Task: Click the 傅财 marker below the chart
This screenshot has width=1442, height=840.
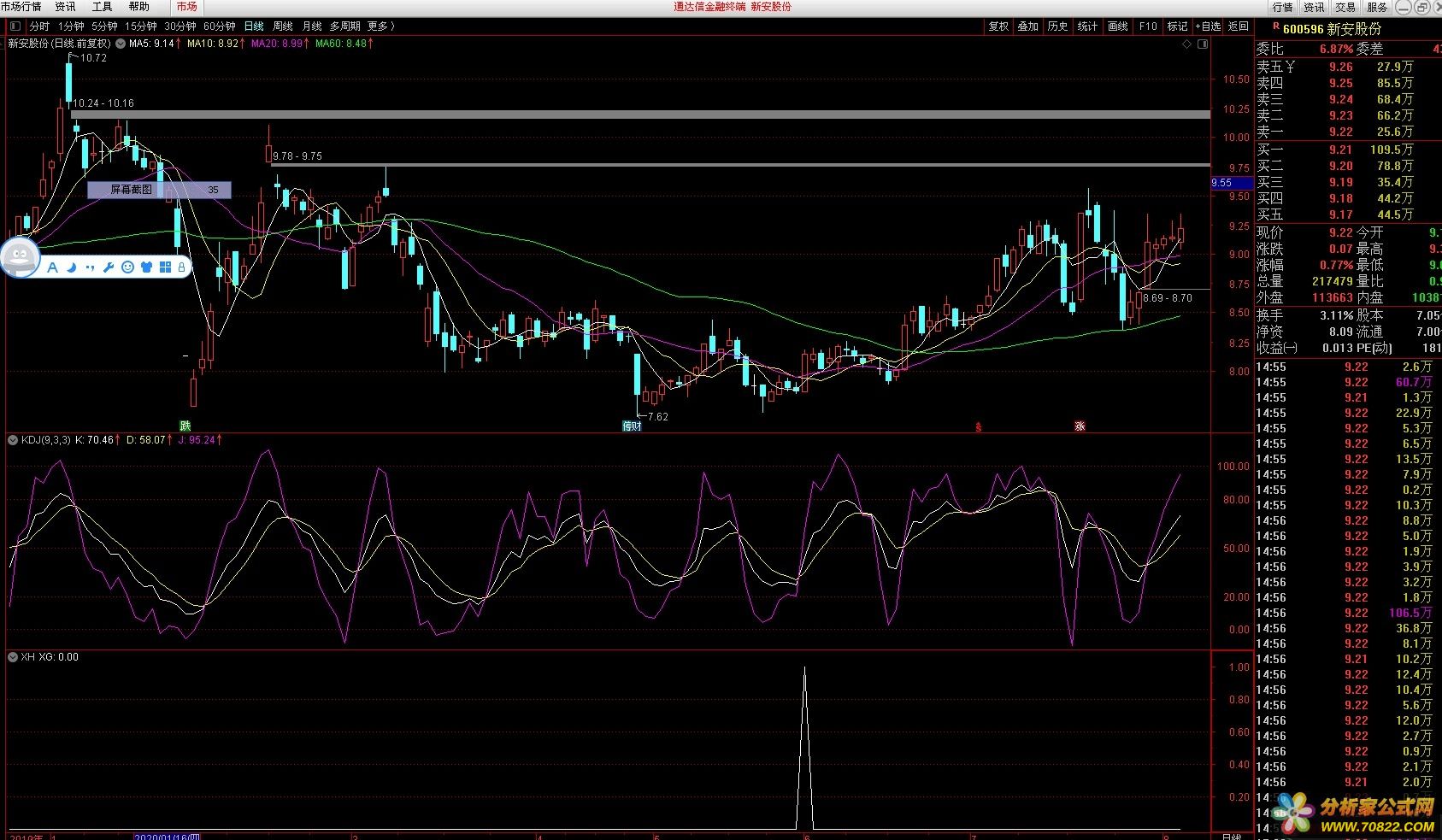Action: [x=632, y=426]
